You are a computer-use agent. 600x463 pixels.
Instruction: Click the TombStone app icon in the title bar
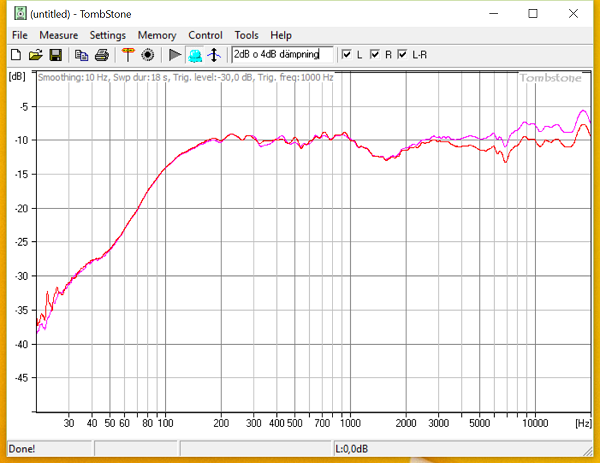pyautogui.click(x=20, y=13)
